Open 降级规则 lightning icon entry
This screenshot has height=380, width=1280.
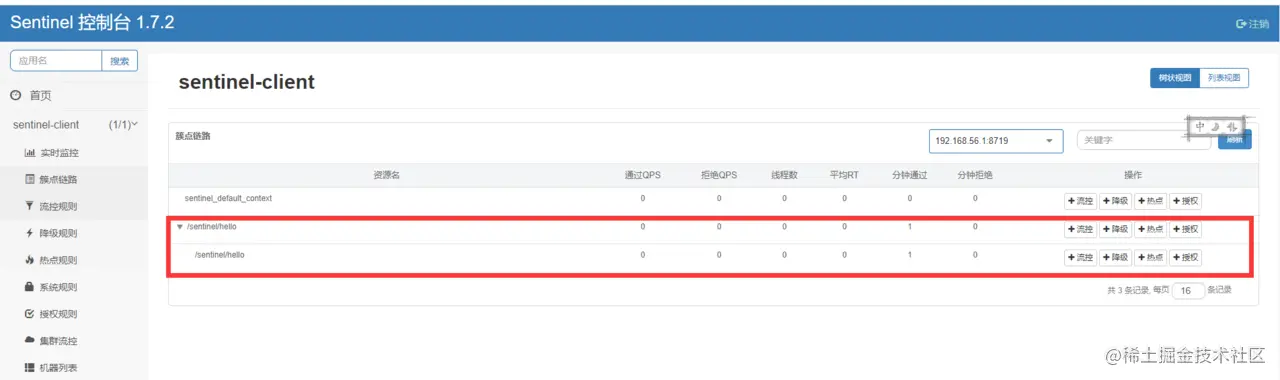(x=52, y=233)
